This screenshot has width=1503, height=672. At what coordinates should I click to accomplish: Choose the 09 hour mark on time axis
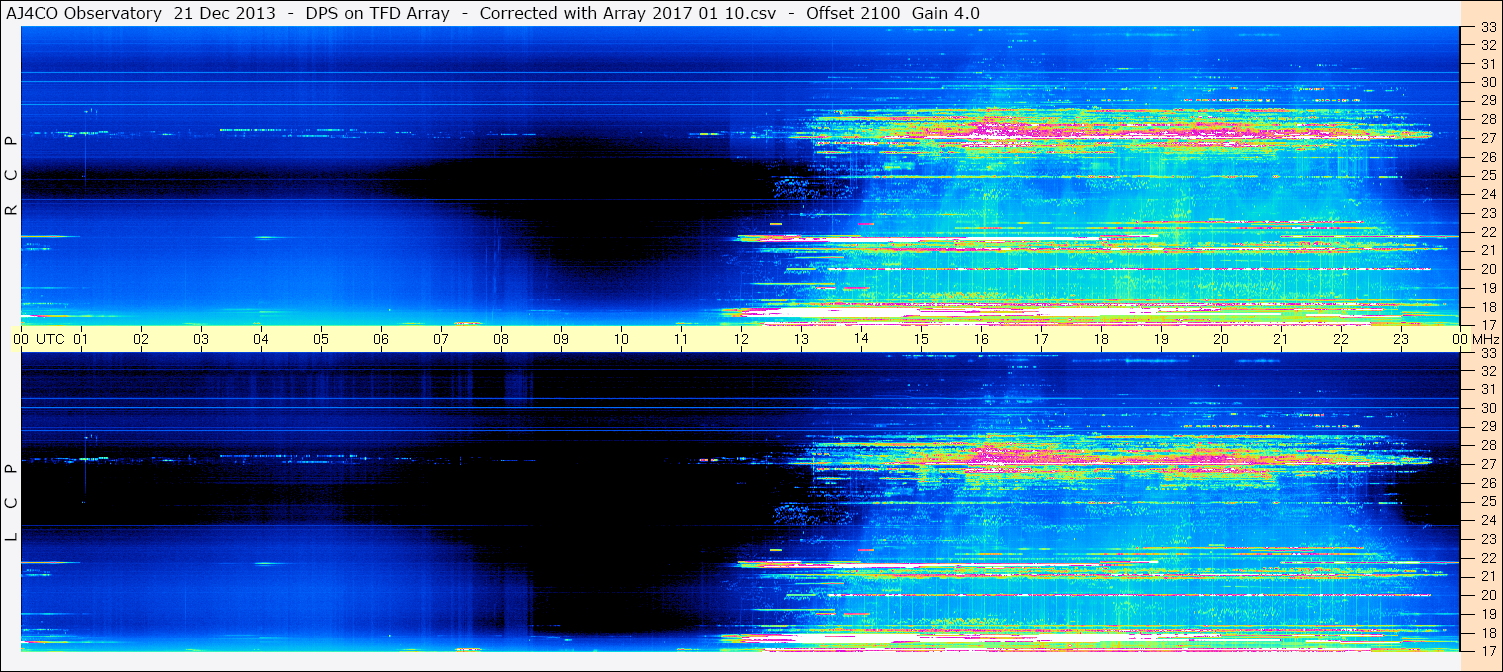[561, 339]
